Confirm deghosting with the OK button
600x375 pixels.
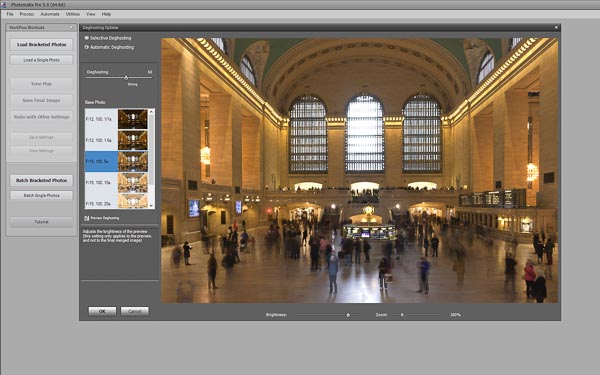(102, 311)
